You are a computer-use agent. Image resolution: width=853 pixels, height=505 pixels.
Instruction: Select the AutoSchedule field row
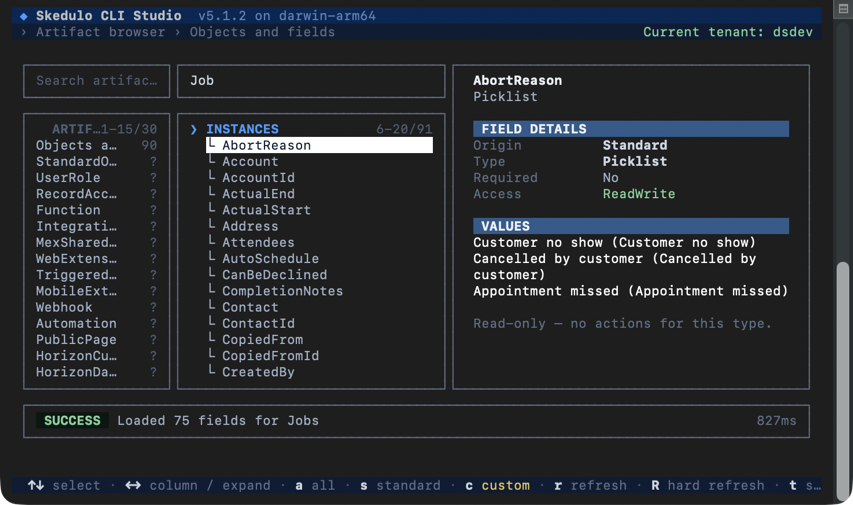(x=319, y=258)
